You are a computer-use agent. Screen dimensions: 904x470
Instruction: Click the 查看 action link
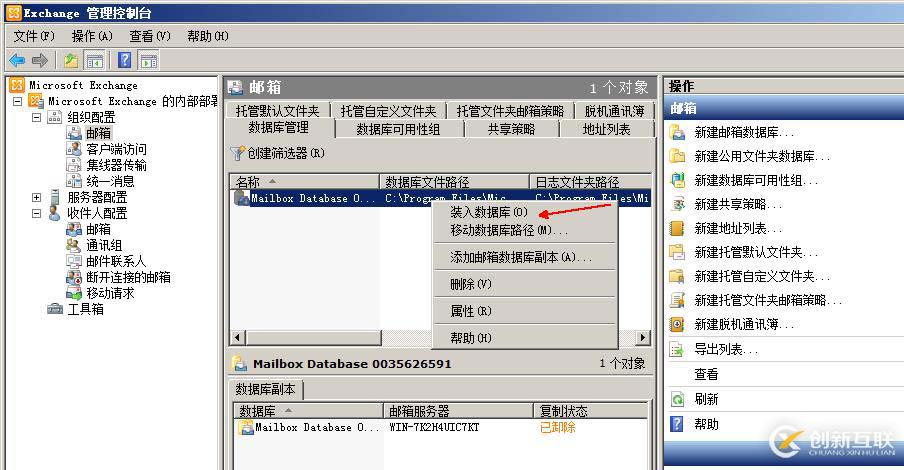click(706, 374)
